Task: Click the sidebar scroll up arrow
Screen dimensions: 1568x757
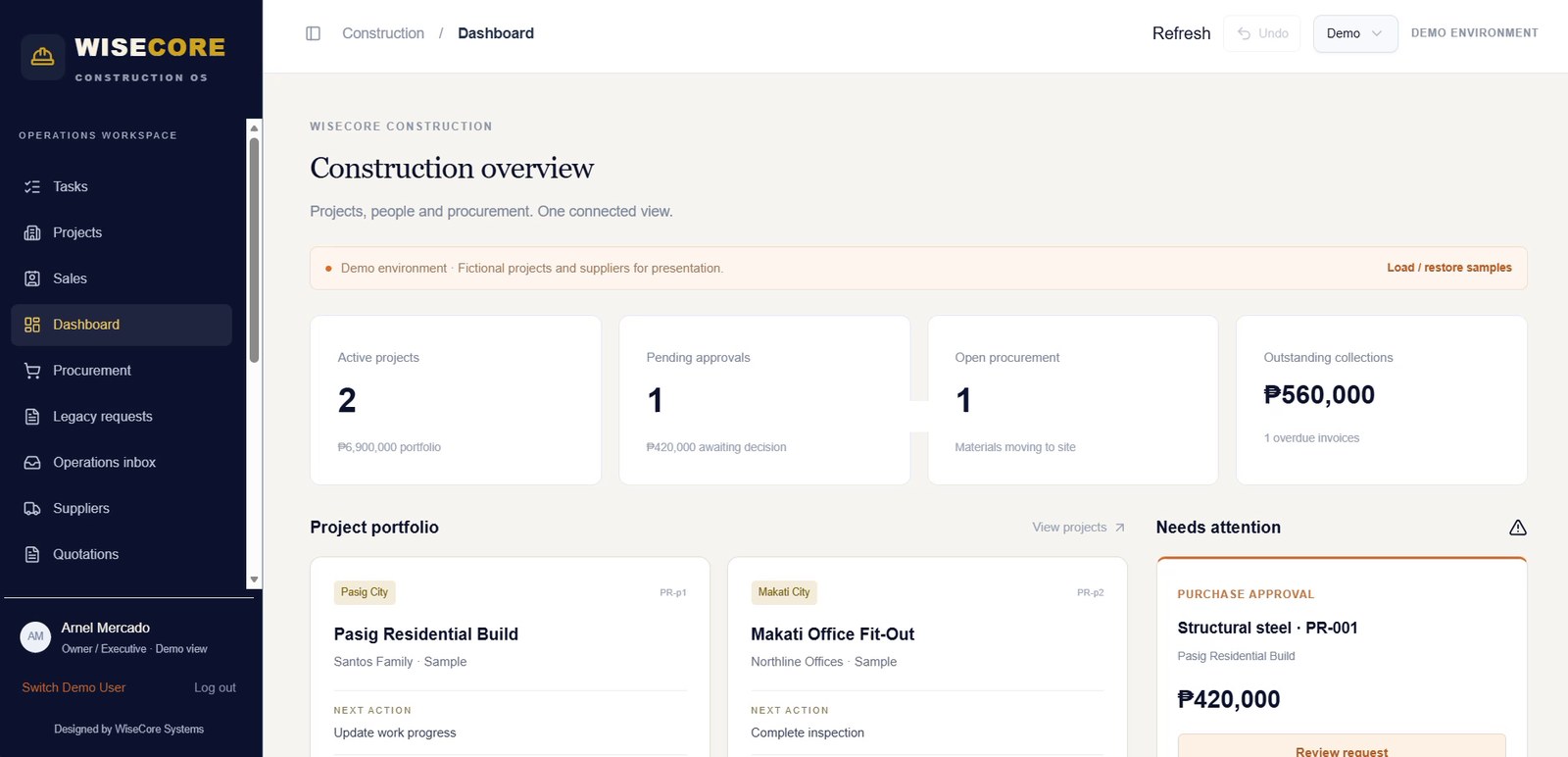Action: 254,127
